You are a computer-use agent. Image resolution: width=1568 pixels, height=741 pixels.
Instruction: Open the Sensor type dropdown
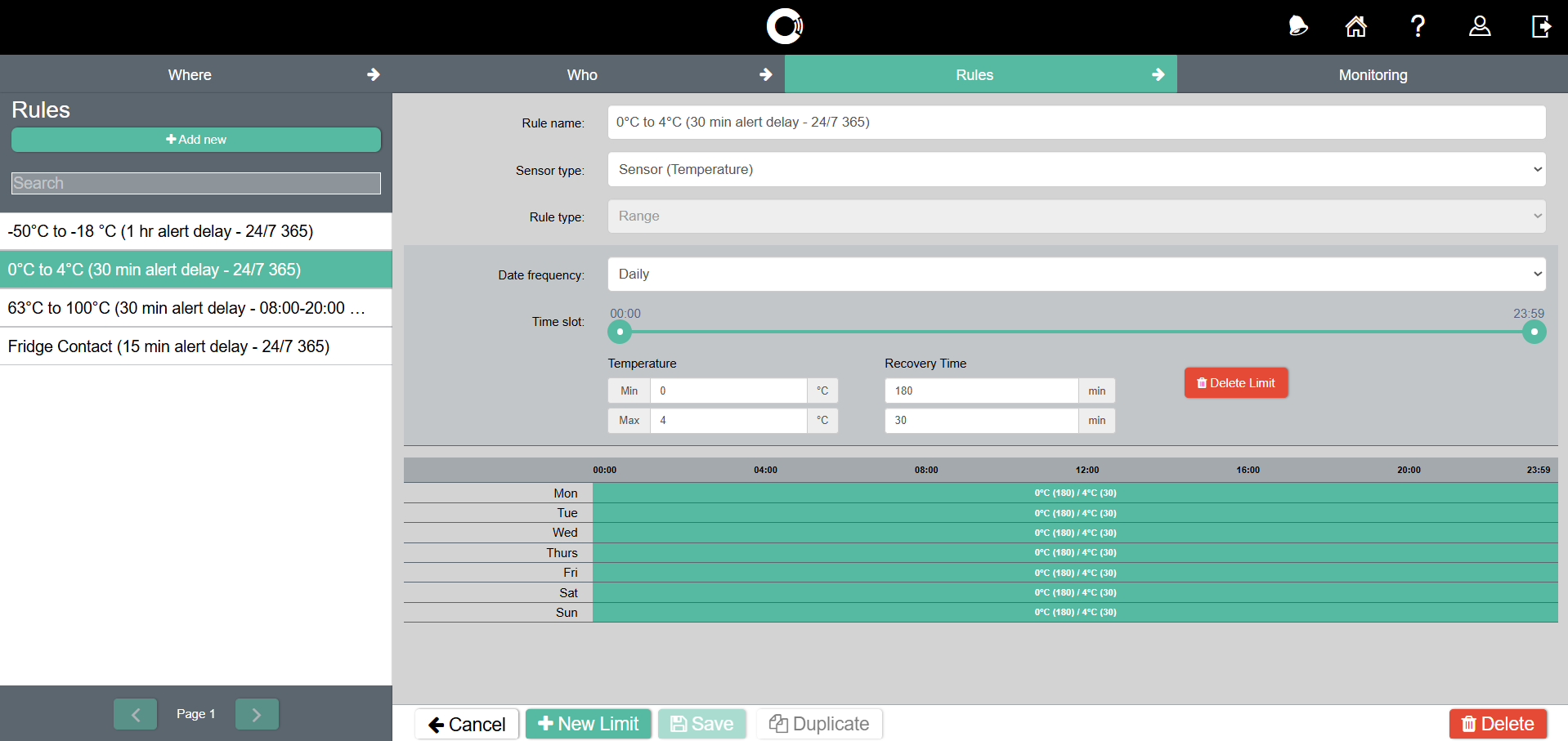click(x=1076, y=169)
